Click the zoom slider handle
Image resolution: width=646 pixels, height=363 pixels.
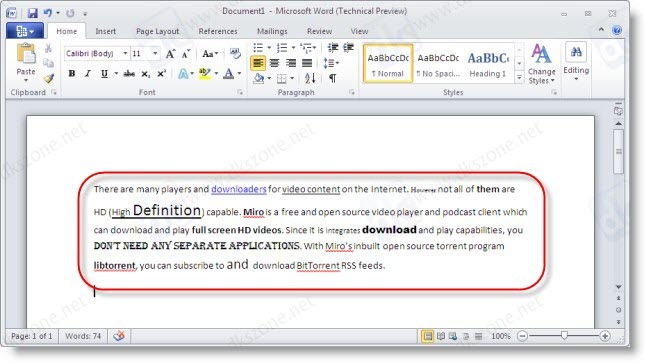click(x=564, y=336)
